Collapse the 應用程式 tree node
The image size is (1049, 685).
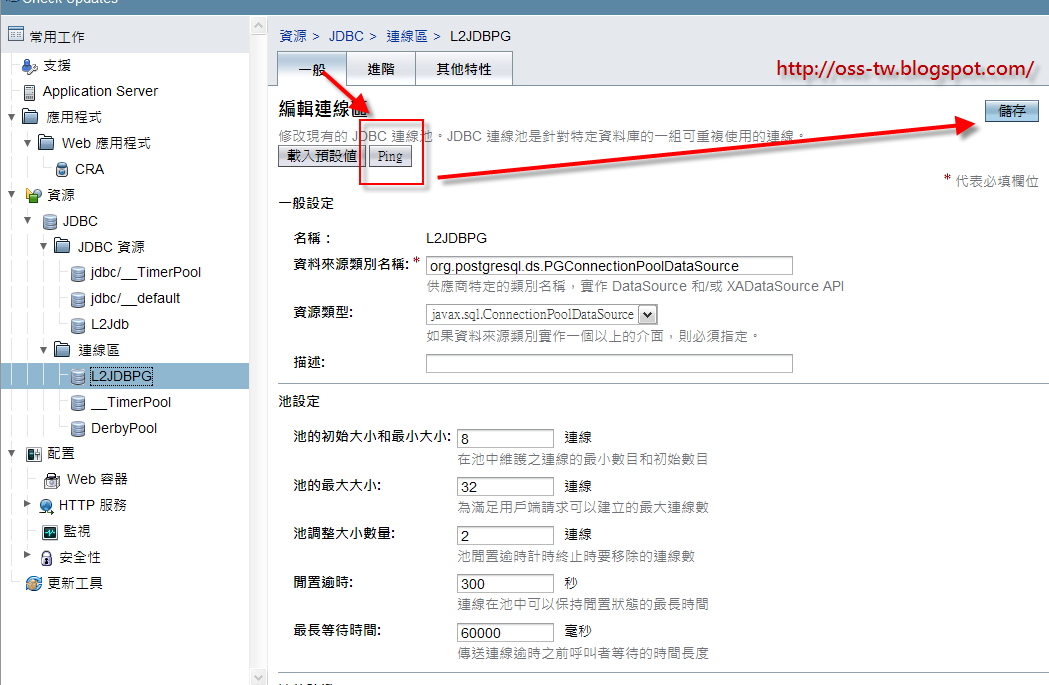(11, 116)
